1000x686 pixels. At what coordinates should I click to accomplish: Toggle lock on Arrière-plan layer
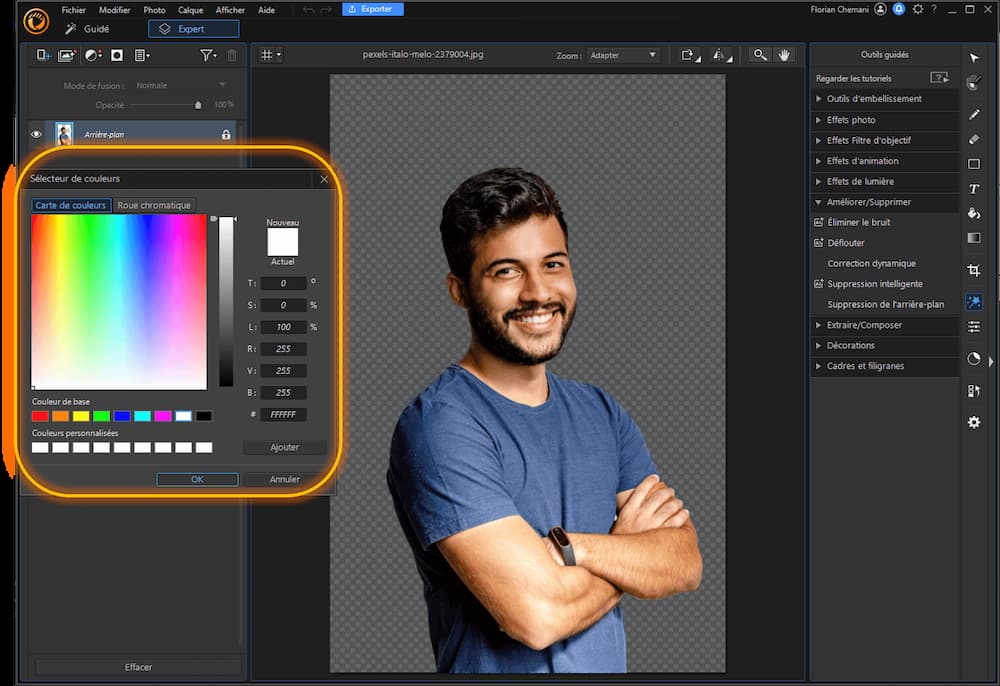226,135
